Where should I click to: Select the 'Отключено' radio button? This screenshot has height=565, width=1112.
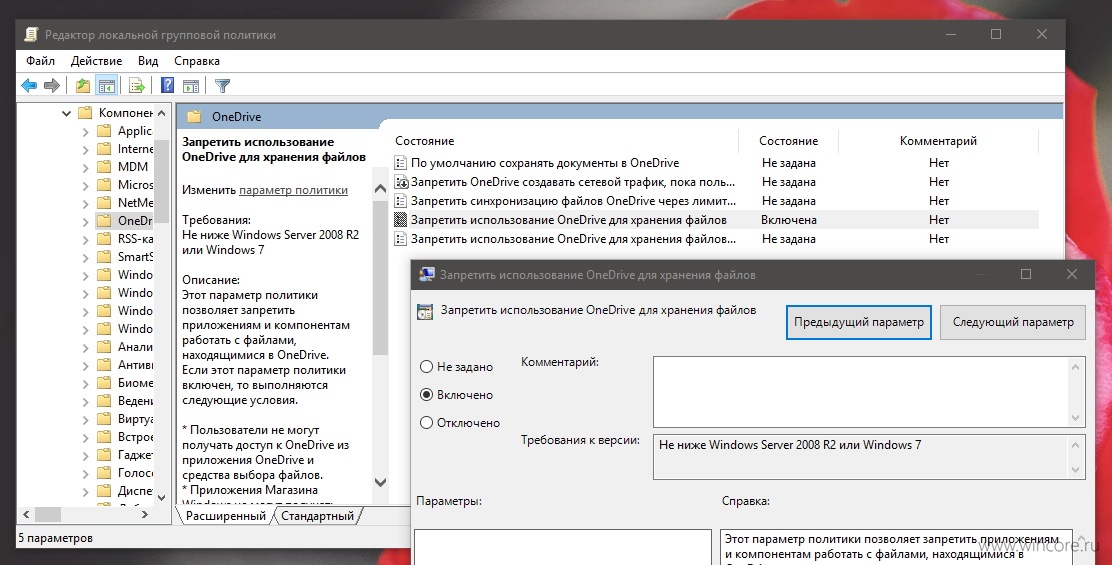[x=426, y=423]
